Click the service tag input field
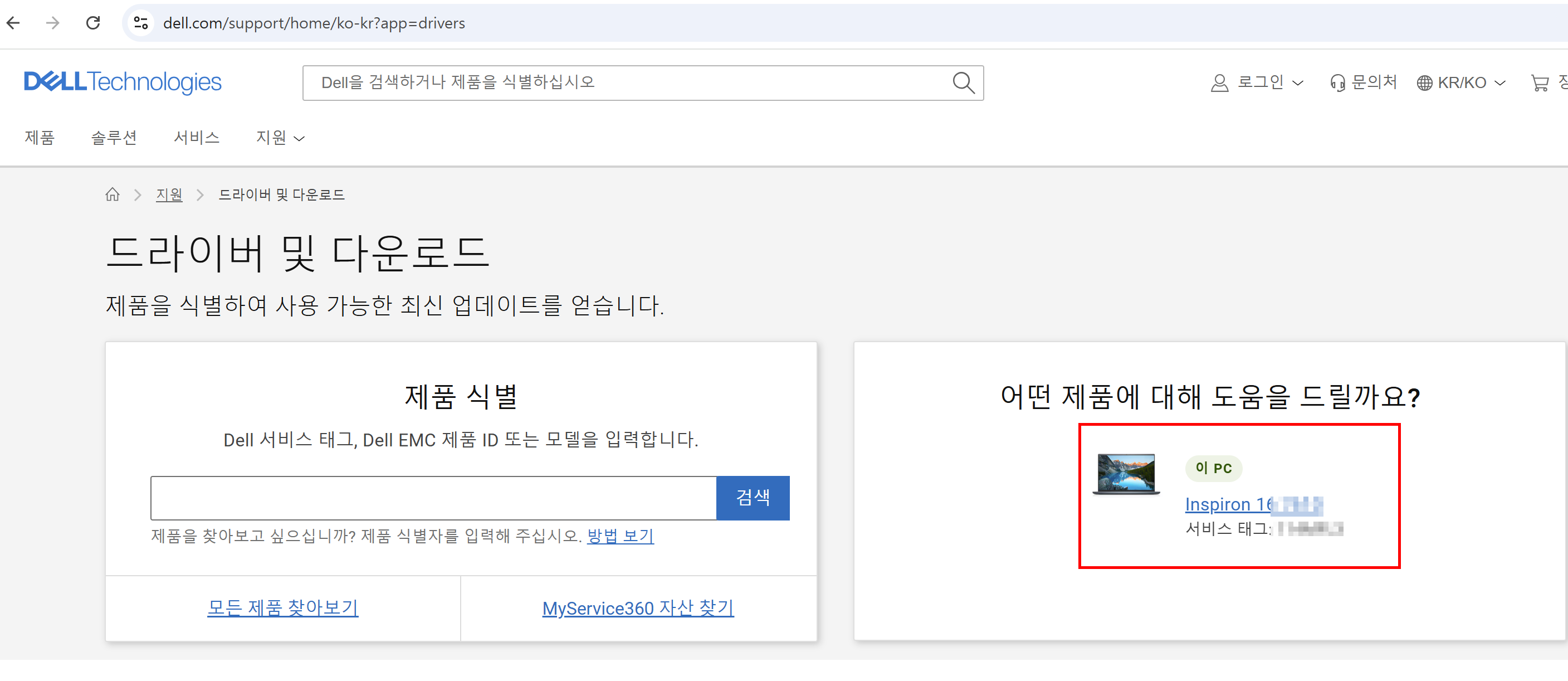The width and height of the screenshot is (1568, 681). click(433, 498)
